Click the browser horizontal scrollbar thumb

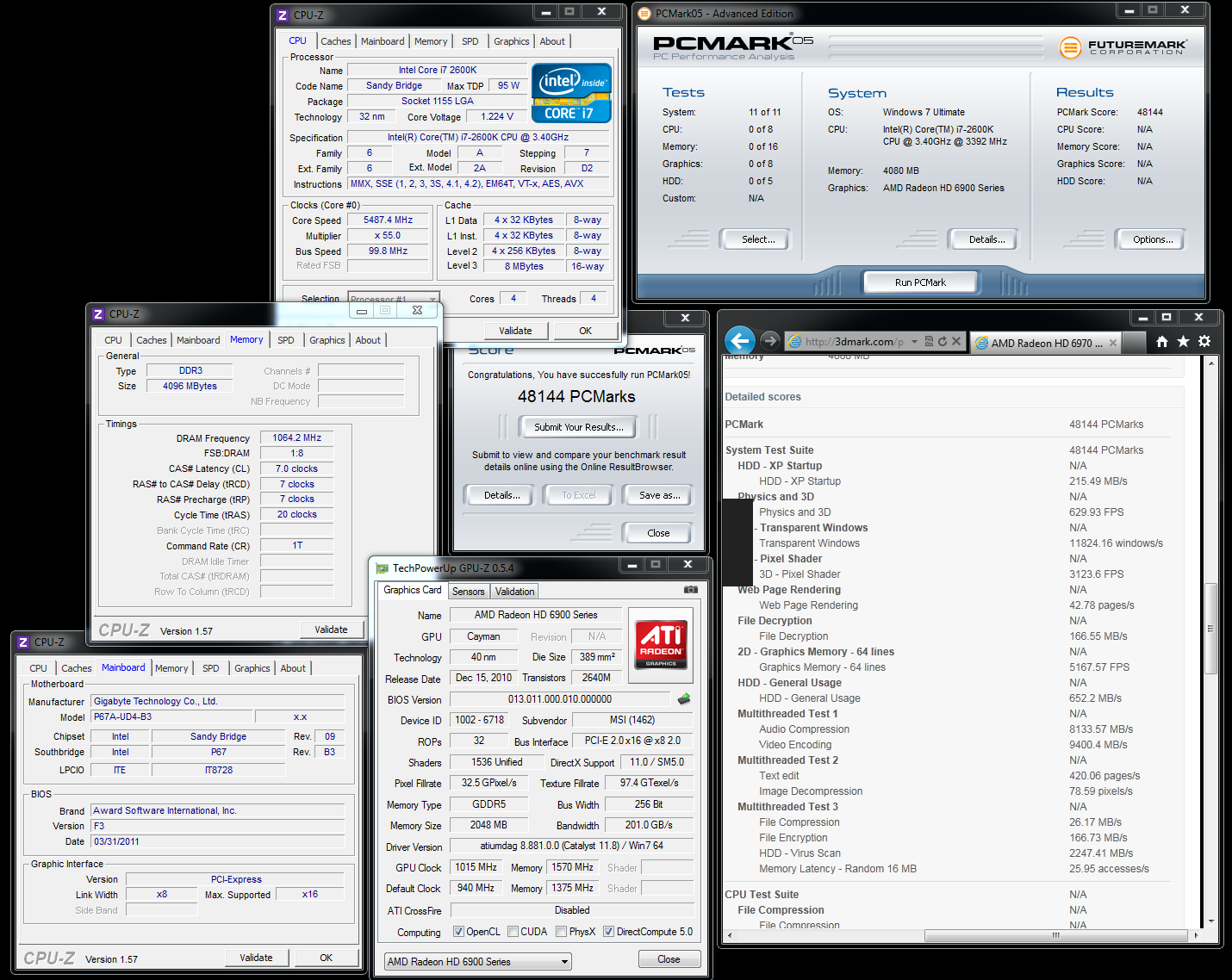click(x=1056, y=935)
